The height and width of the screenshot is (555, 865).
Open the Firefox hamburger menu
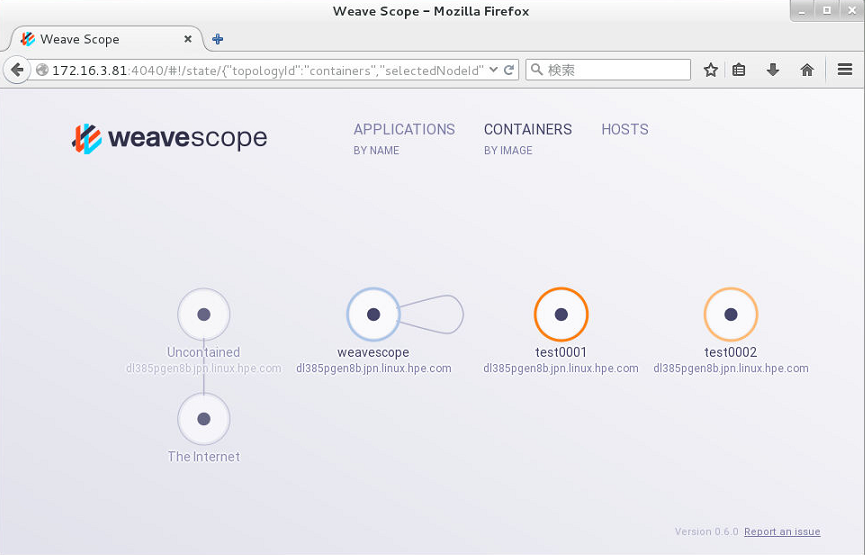845,70
